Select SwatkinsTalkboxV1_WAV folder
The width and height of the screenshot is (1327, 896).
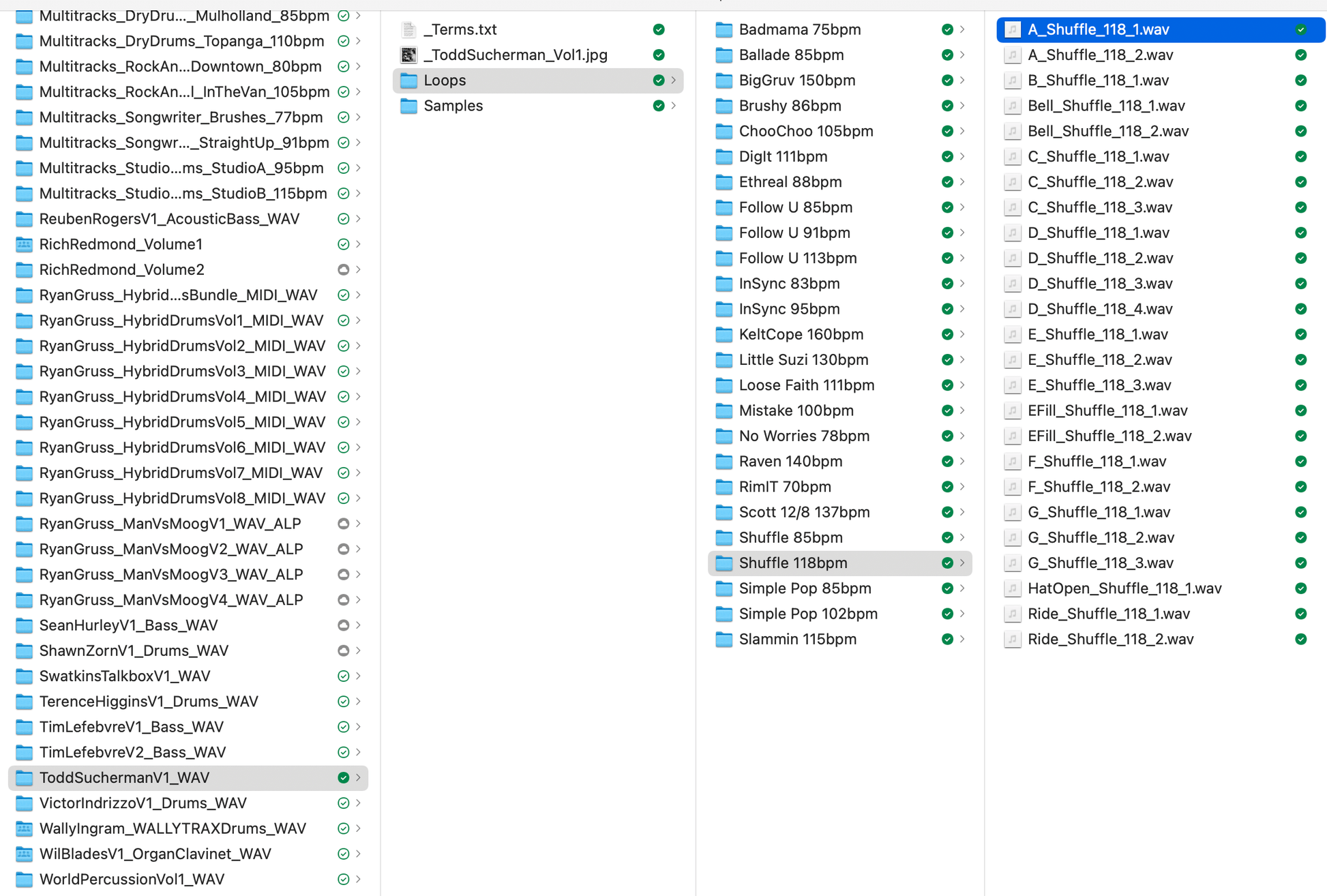point(188,676)
